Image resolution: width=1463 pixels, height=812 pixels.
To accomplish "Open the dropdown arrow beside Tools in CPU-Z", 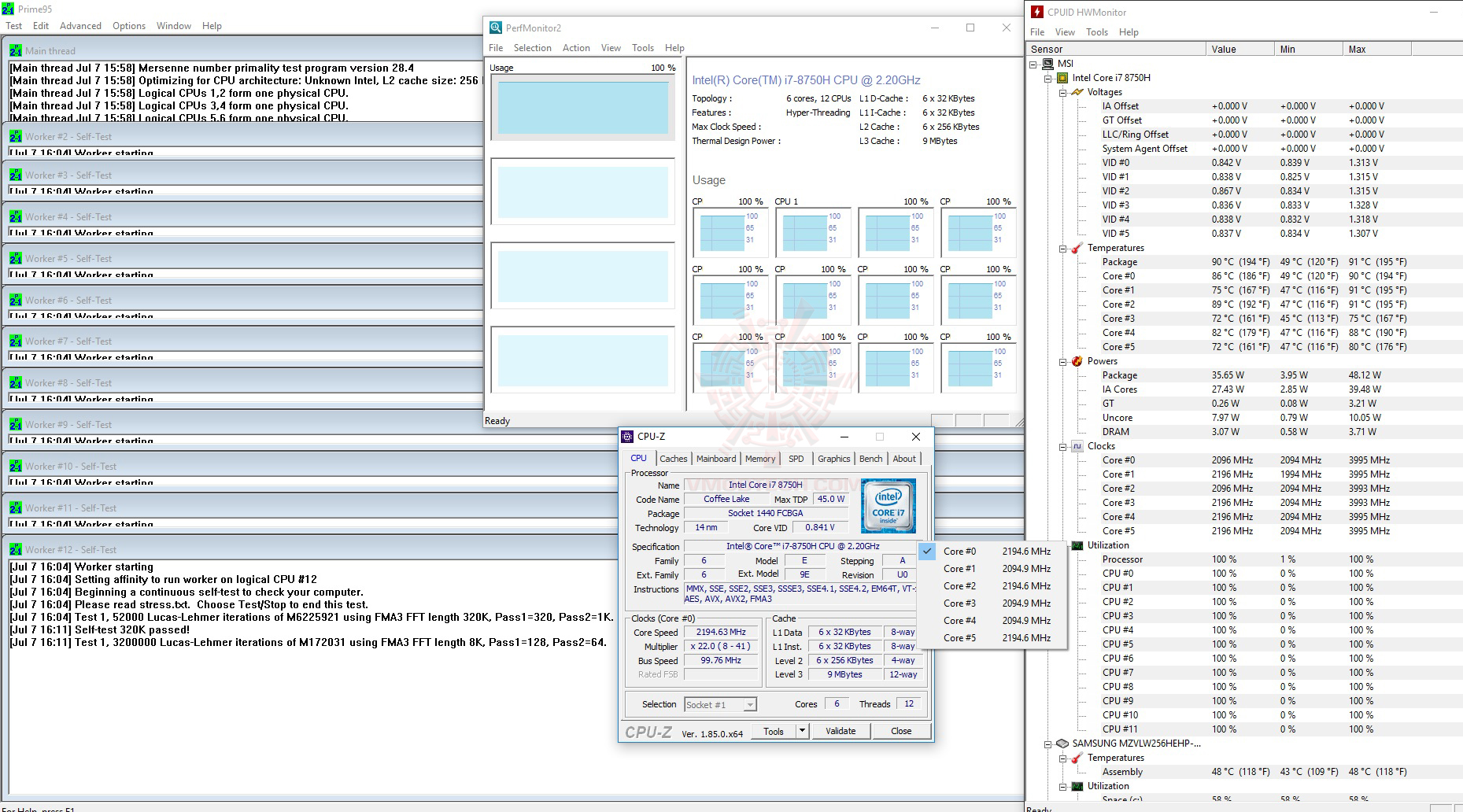I will (802, 731).
